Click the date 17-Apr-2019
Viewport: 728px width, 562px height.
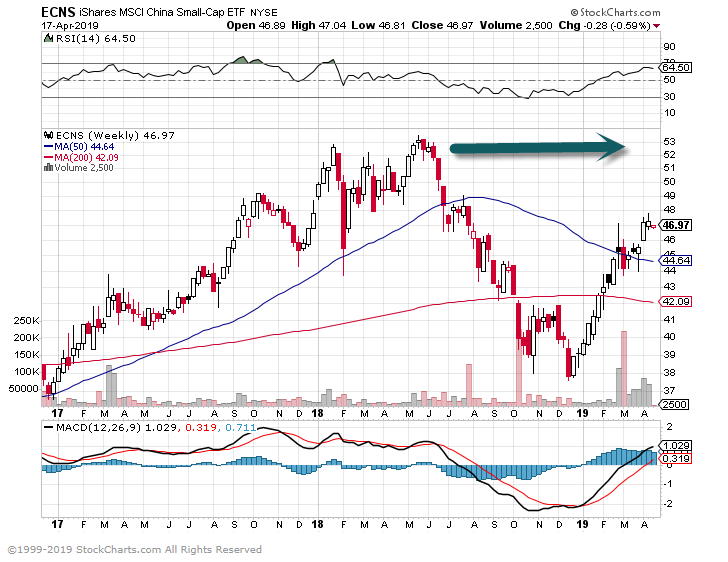click(x=70, y=26)
